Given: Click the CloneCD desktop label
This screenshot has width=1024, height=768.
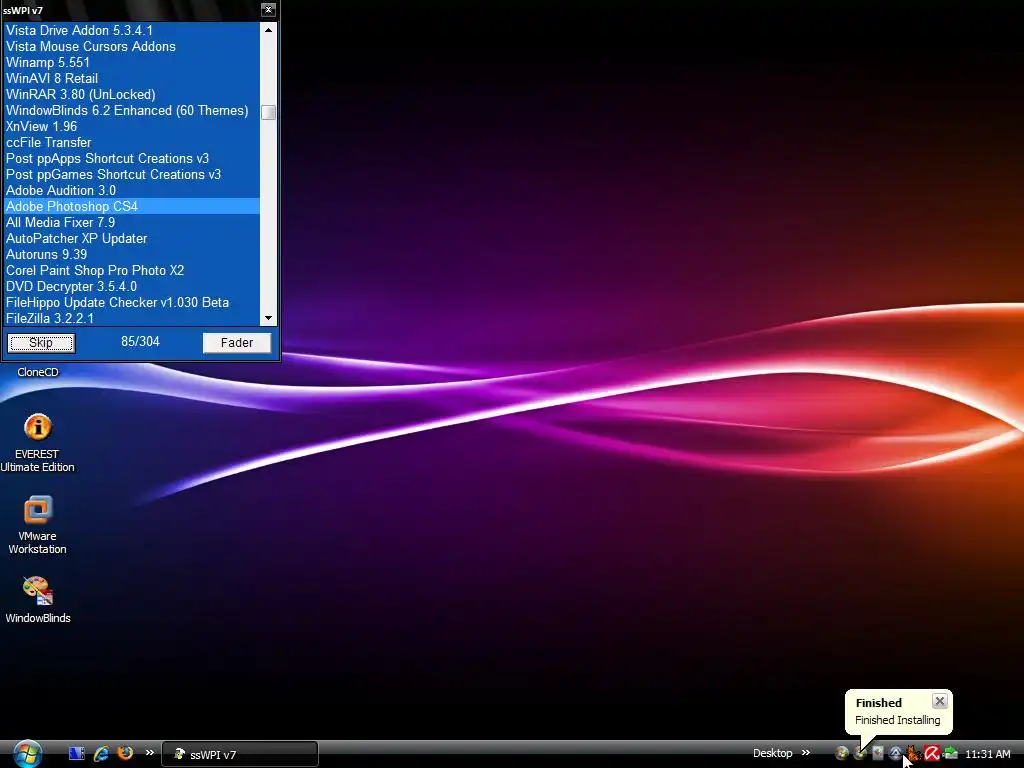Looking at the screenshot, I should click(37, 372).
